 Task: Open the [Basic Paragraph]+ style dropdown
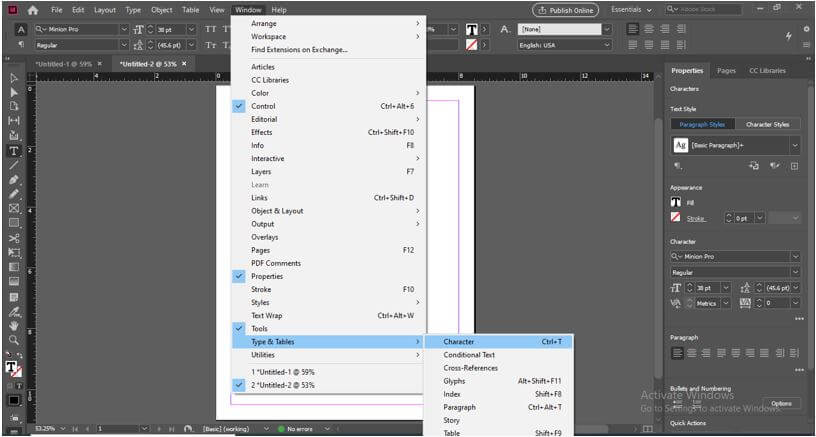coord(795,146)
